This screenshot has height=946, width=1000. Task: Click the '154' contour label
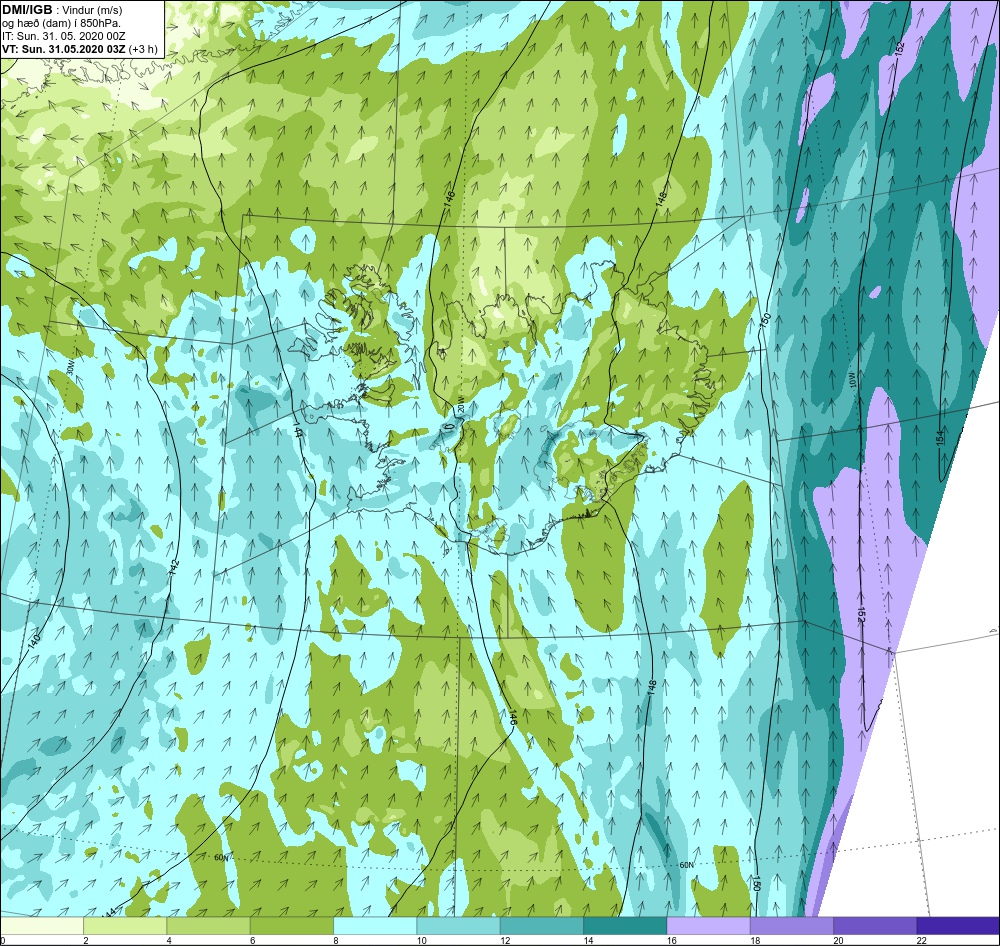[940, 438]
